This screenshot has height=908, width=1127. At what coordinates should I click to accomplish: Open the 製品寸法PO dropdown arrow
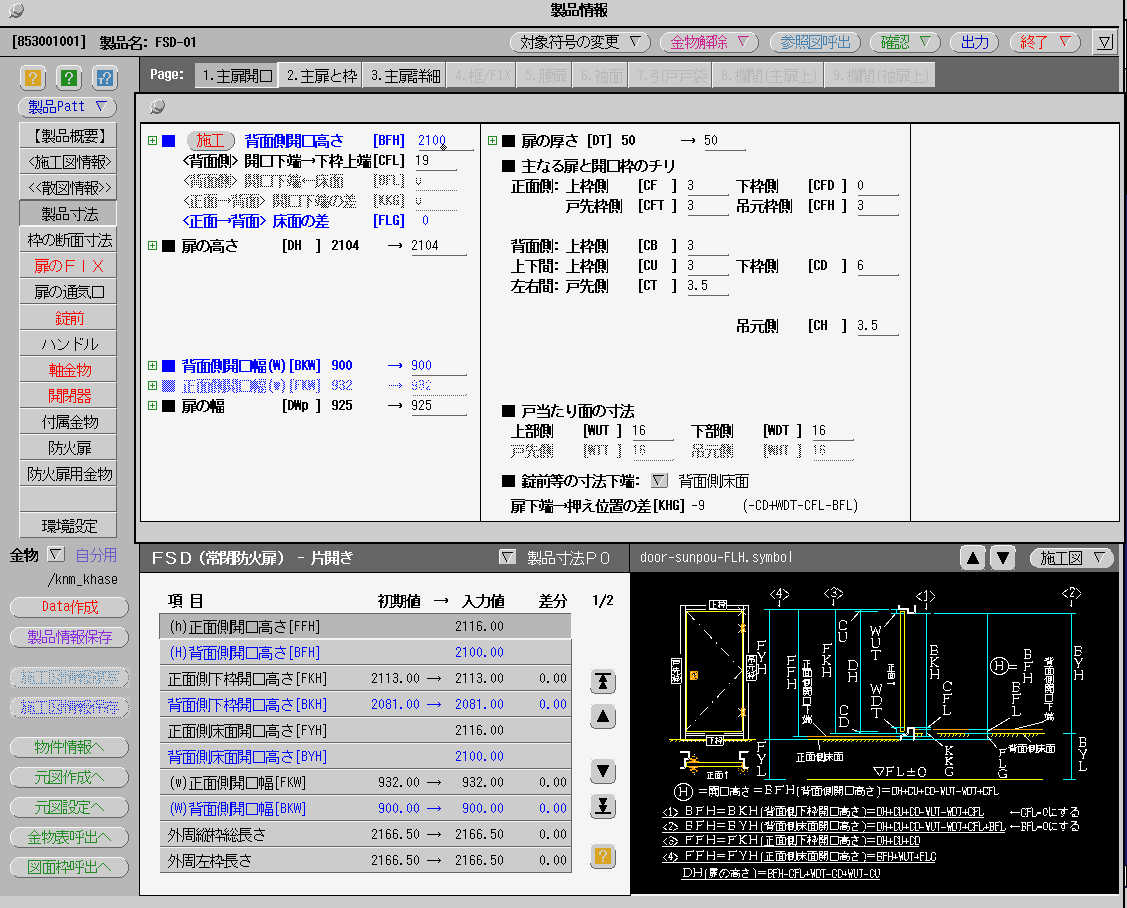pyautogui.click(x=507, y=556)
